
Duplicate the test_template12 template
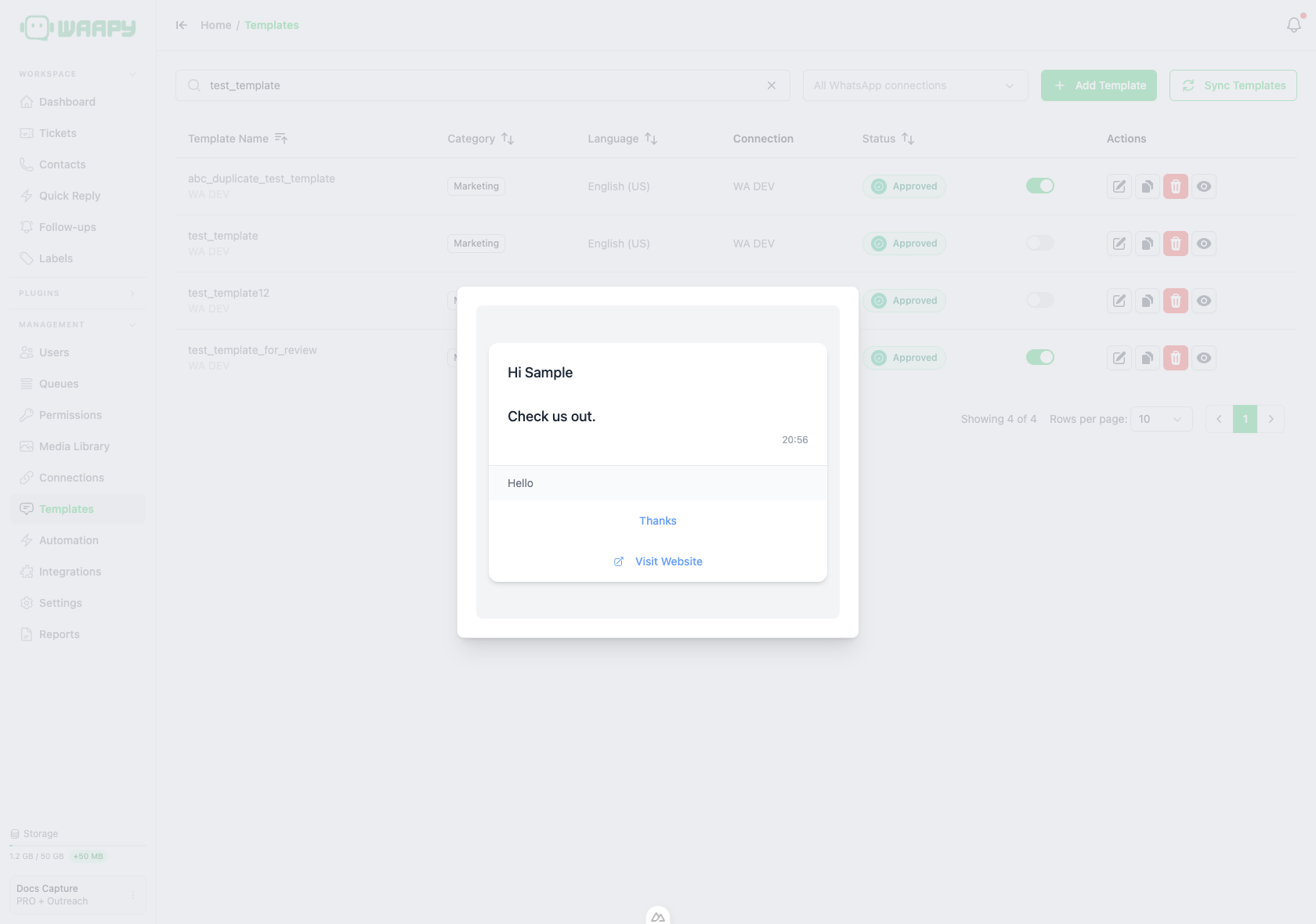coord(1147,301)
